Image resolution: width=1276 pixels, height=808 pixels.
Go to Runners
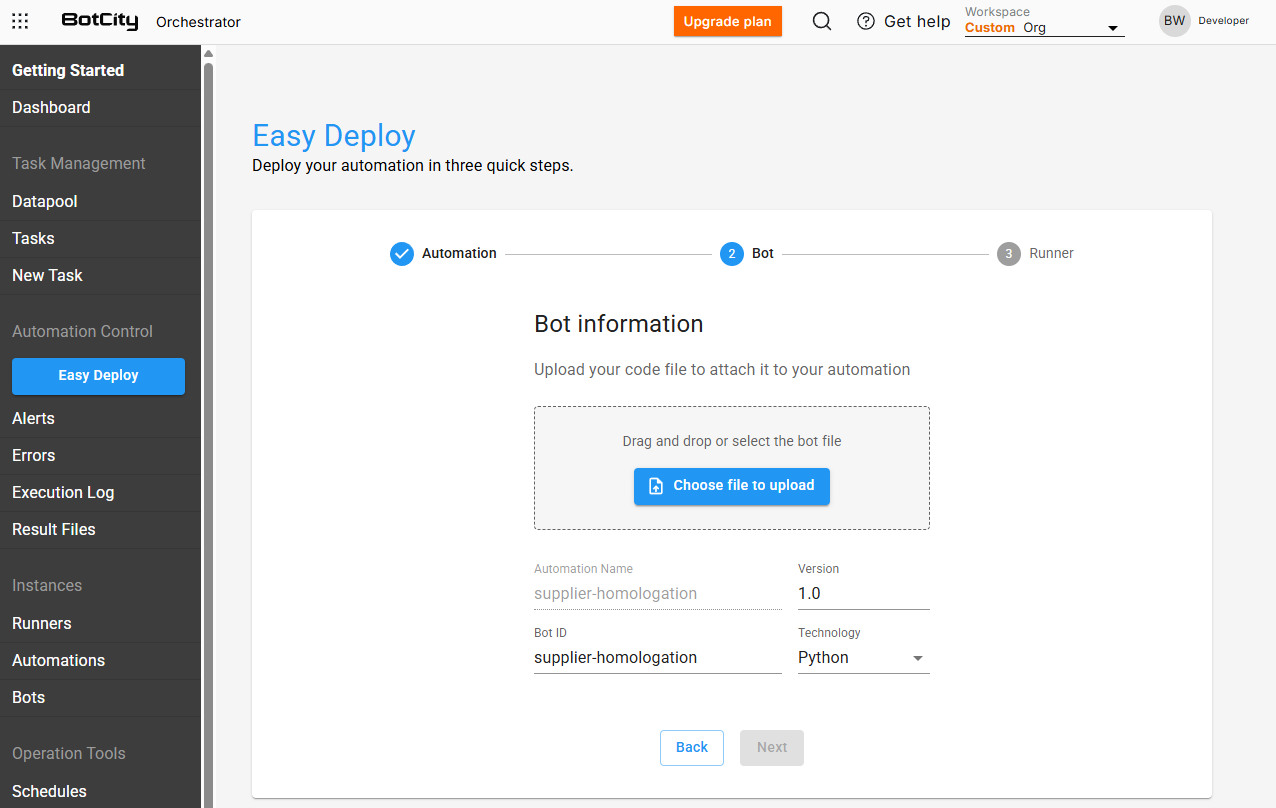(42, 624)
